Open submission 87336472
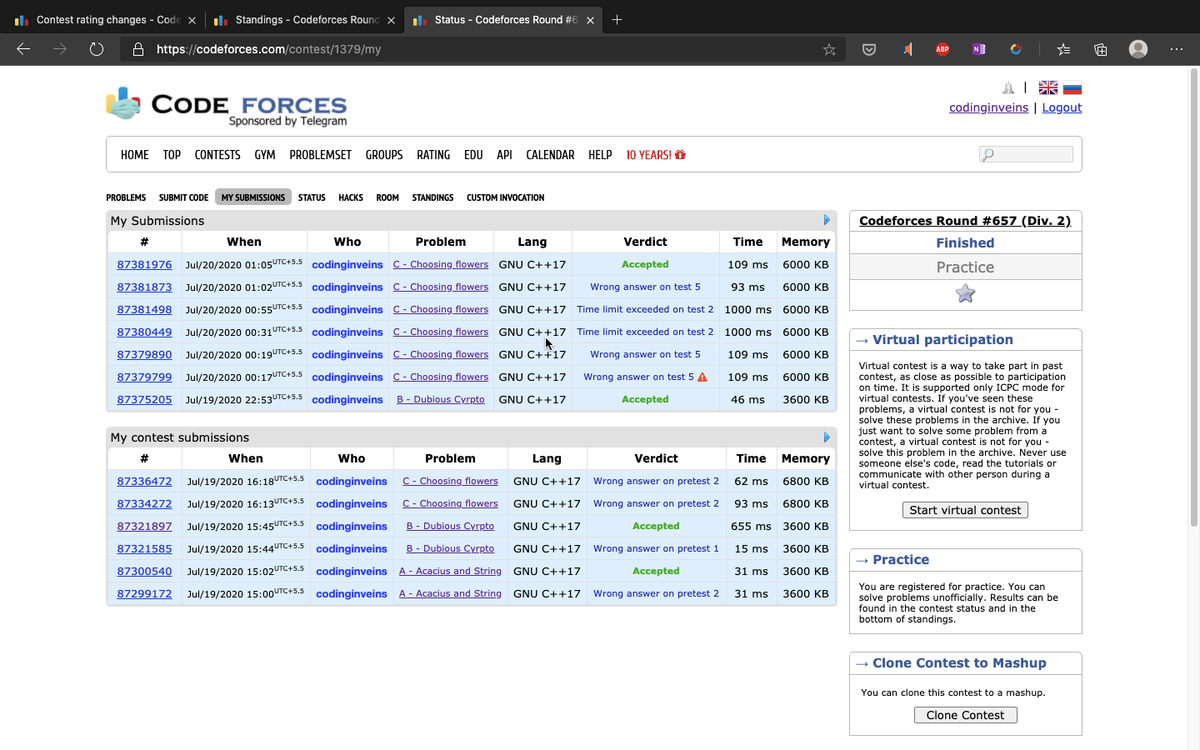Screen dimensions: 1200x750 click(x=144, y=481)
